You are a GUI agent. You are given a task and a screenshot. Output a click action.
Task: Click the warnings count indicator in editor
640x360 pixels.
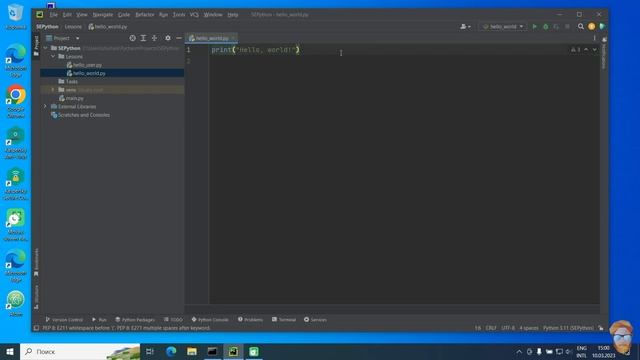576,49
